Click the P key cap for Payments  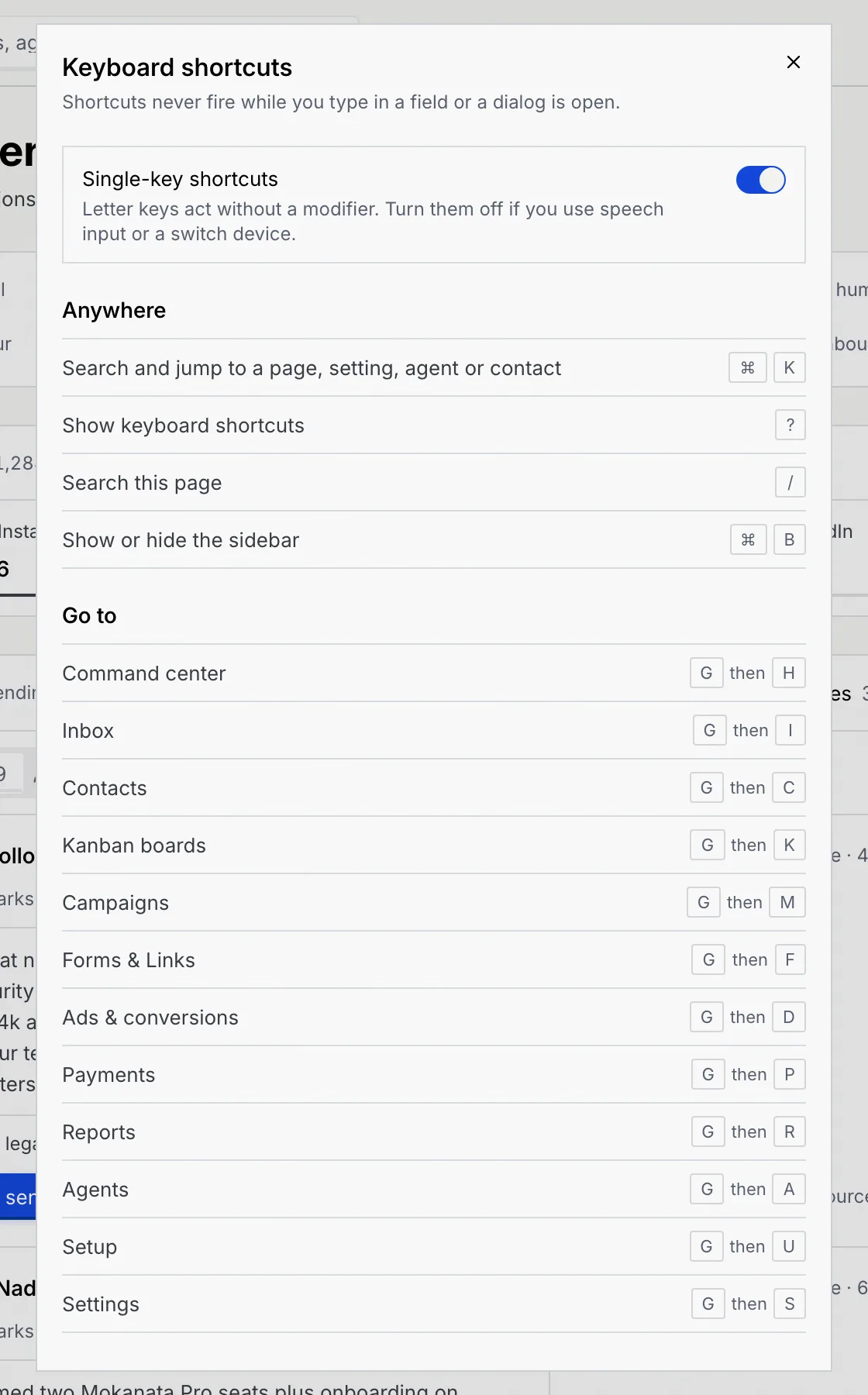pyautogui.click(x=789, y=1074)
